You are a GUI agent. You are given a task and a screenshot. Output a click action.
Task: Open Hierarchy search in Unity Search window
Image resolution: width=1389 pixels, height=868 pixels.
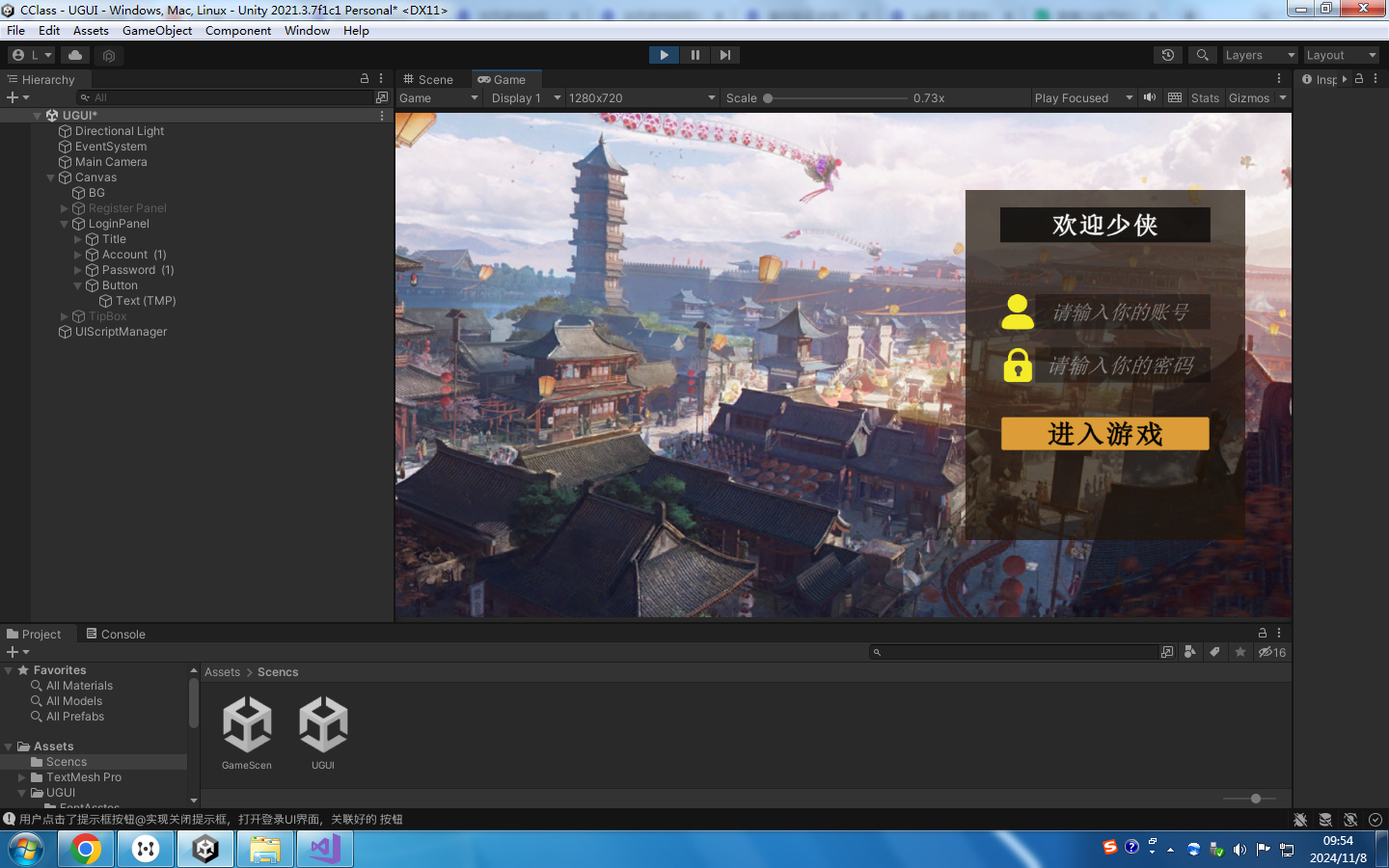382,97
